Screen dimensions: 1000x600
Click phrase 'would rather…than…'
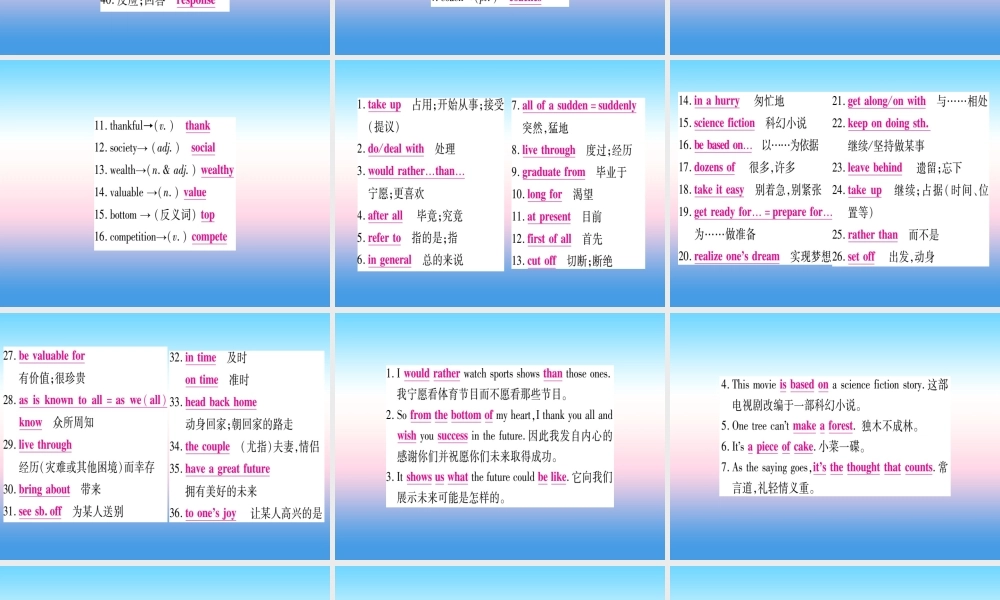coord(416,171)
